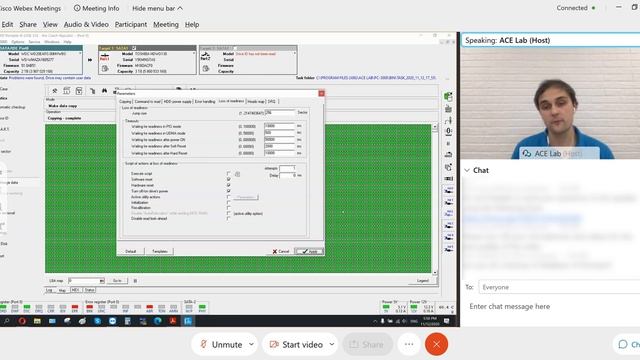Click the Apply button in Parameters dialog
The image size is (640, 360).
309,251
